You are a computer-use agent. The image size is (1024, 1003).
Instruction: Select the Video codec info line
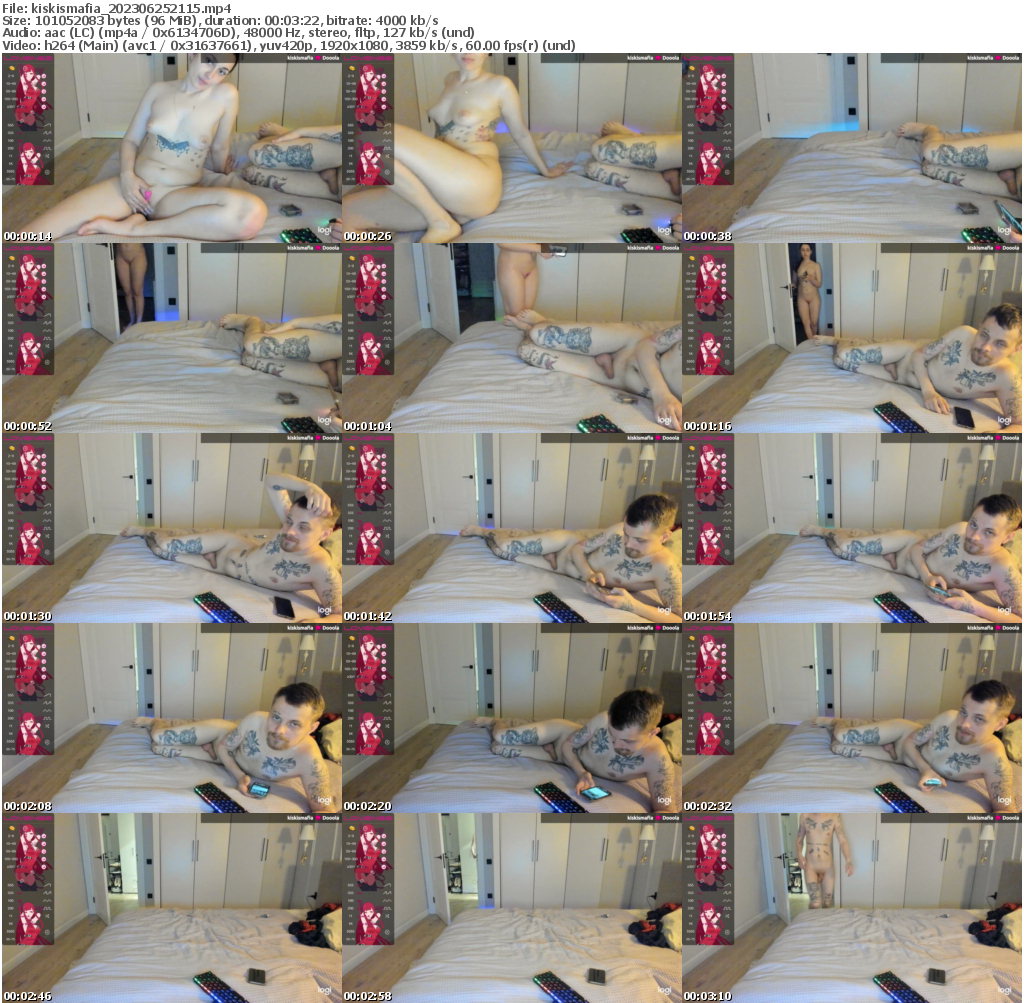pos(289,46)
